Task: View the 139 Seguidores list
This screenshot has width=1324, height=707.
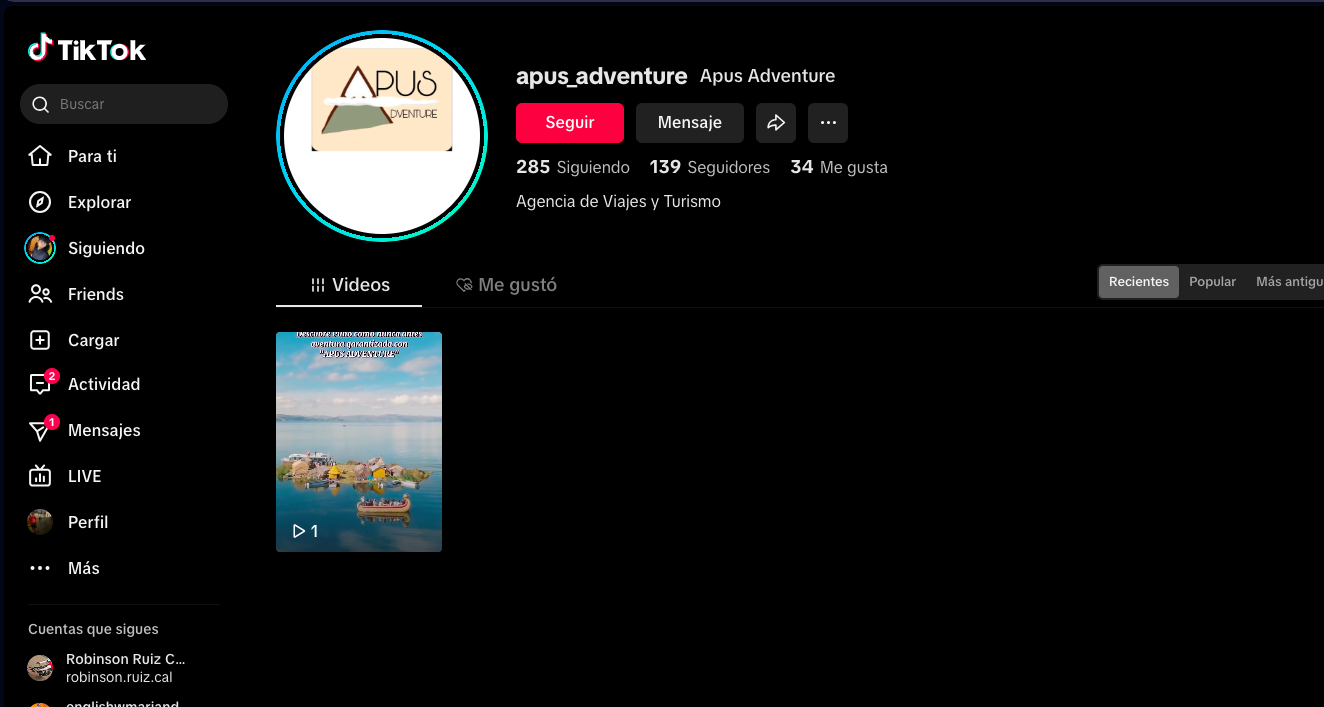Action: pyautogui.click(x=710, y=167)
